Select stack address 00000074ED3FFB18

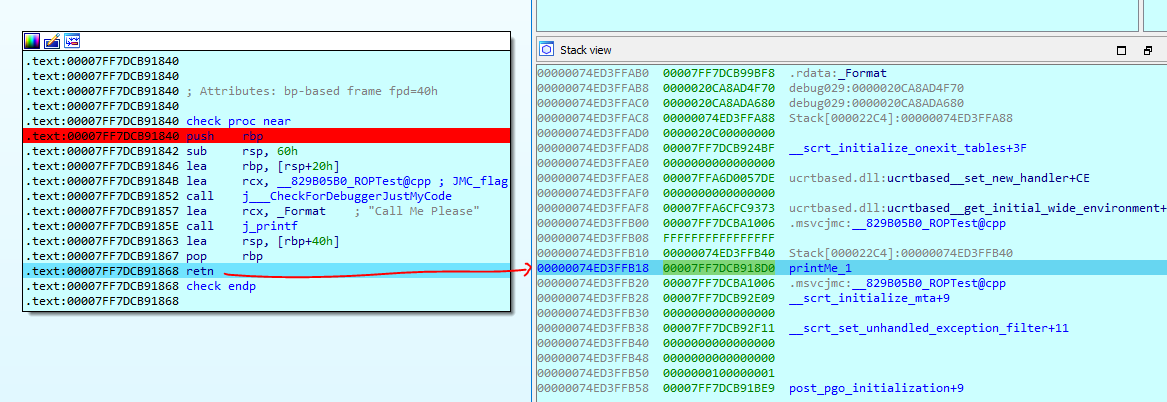[x=593, y=268]
